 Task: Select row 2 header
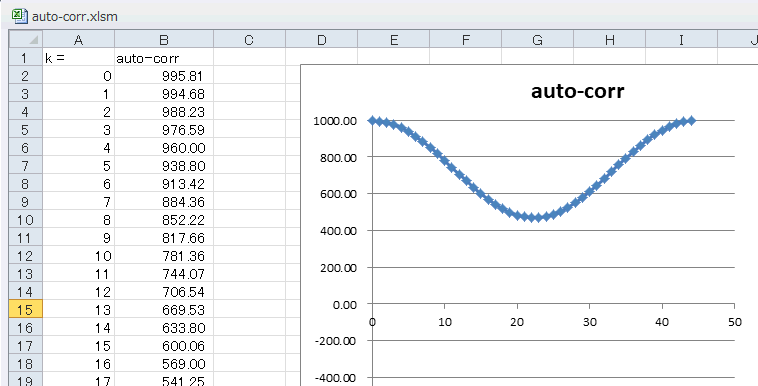click(x=26, y=76)
